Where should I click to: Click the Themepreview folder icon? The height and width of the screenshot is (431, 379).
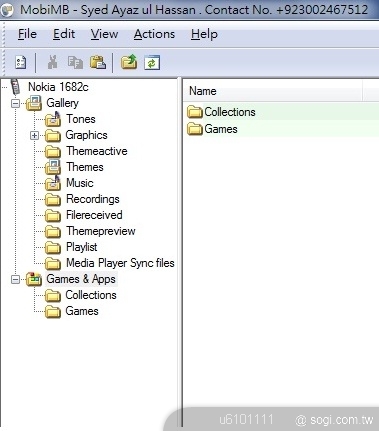[53, 231]
